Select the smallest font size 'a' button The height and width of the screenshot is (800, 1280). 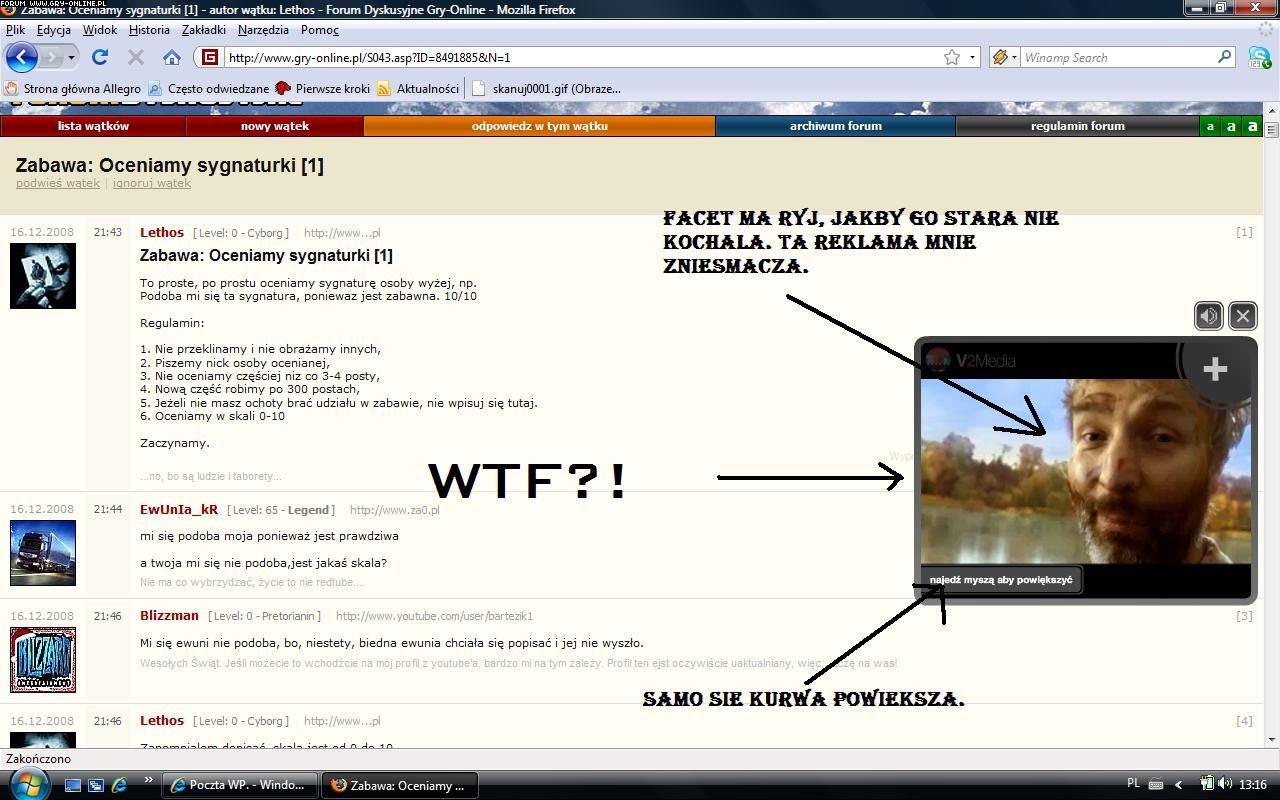(x=1210, y=126)
